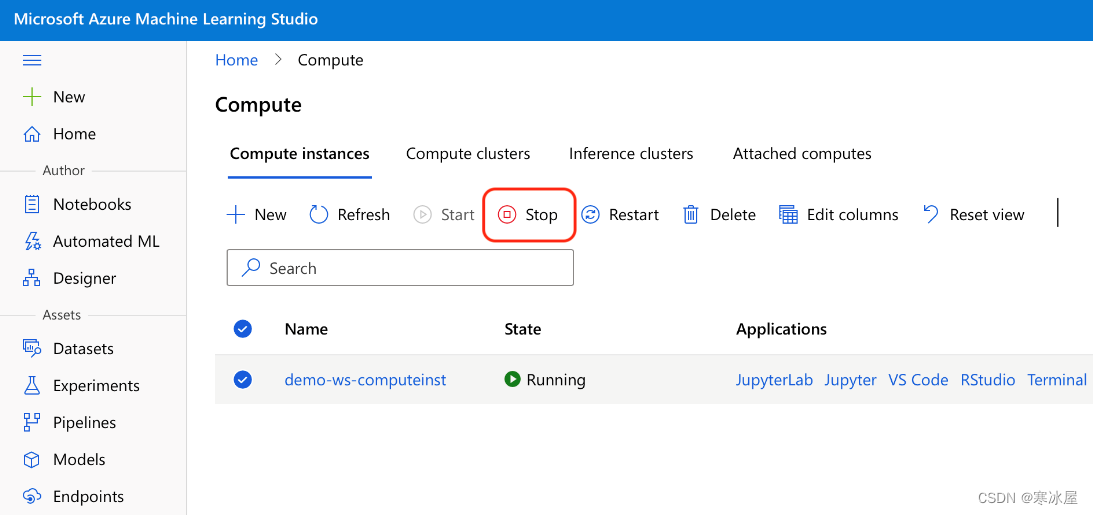
Task: Click the State column header
Action: click(x=523, y=329)
